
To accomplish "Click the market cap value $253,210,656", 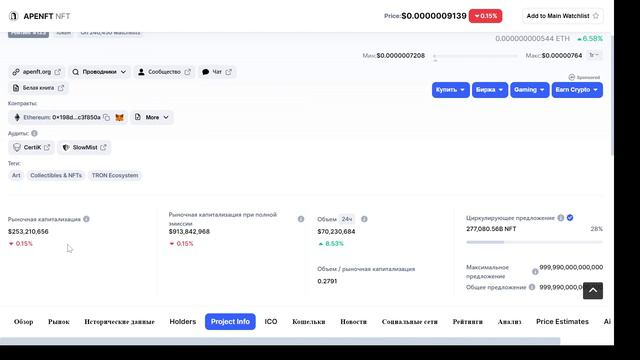I will point(28,231).
